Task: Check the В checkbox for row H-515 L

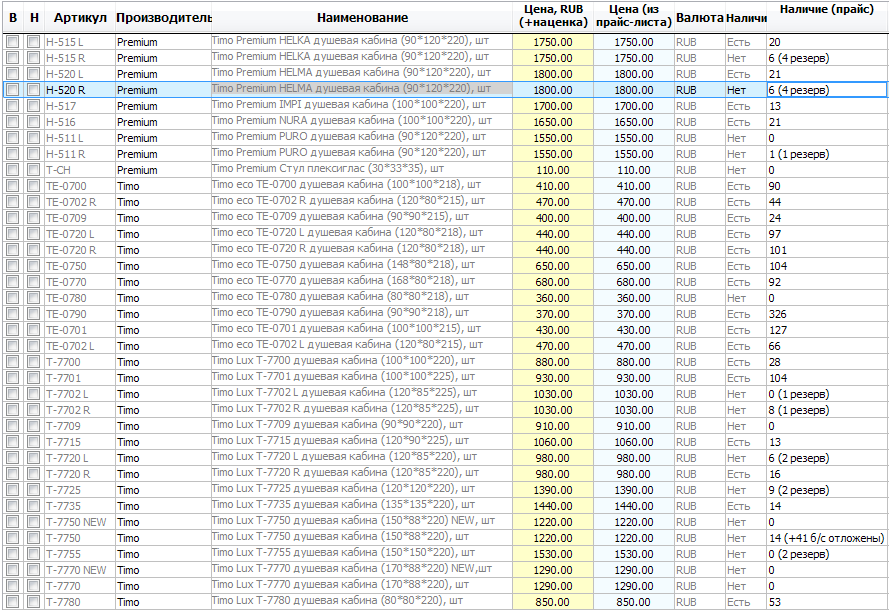Action: coord(12,42)
